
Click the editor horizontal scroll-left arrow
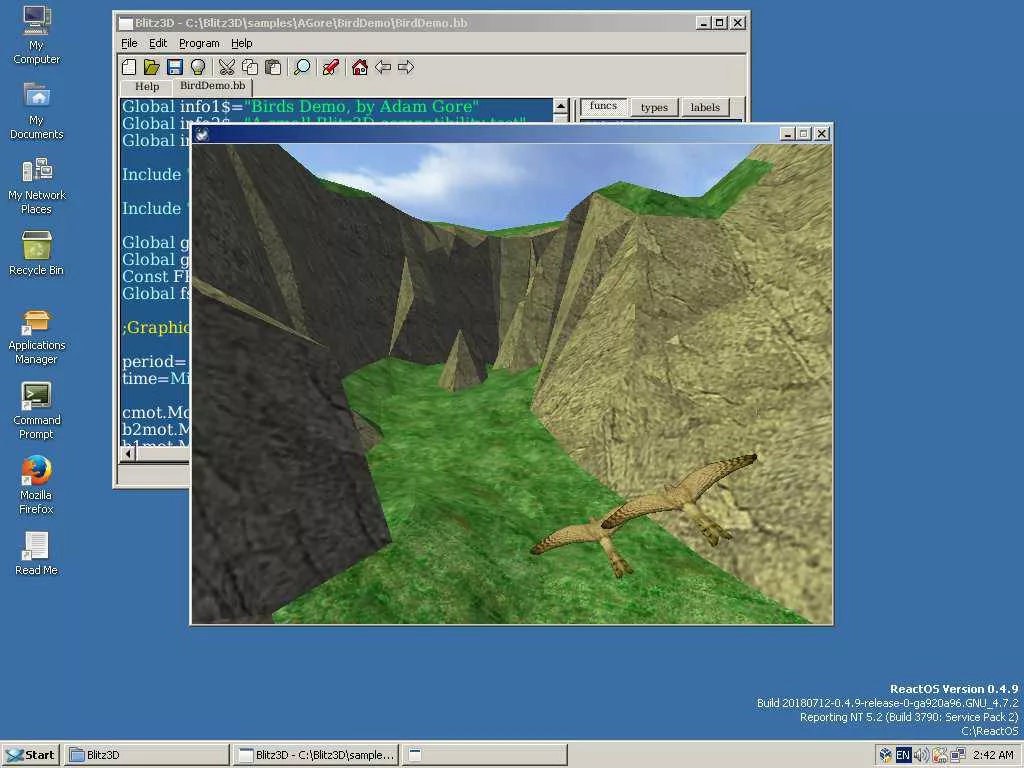point(128,453)
